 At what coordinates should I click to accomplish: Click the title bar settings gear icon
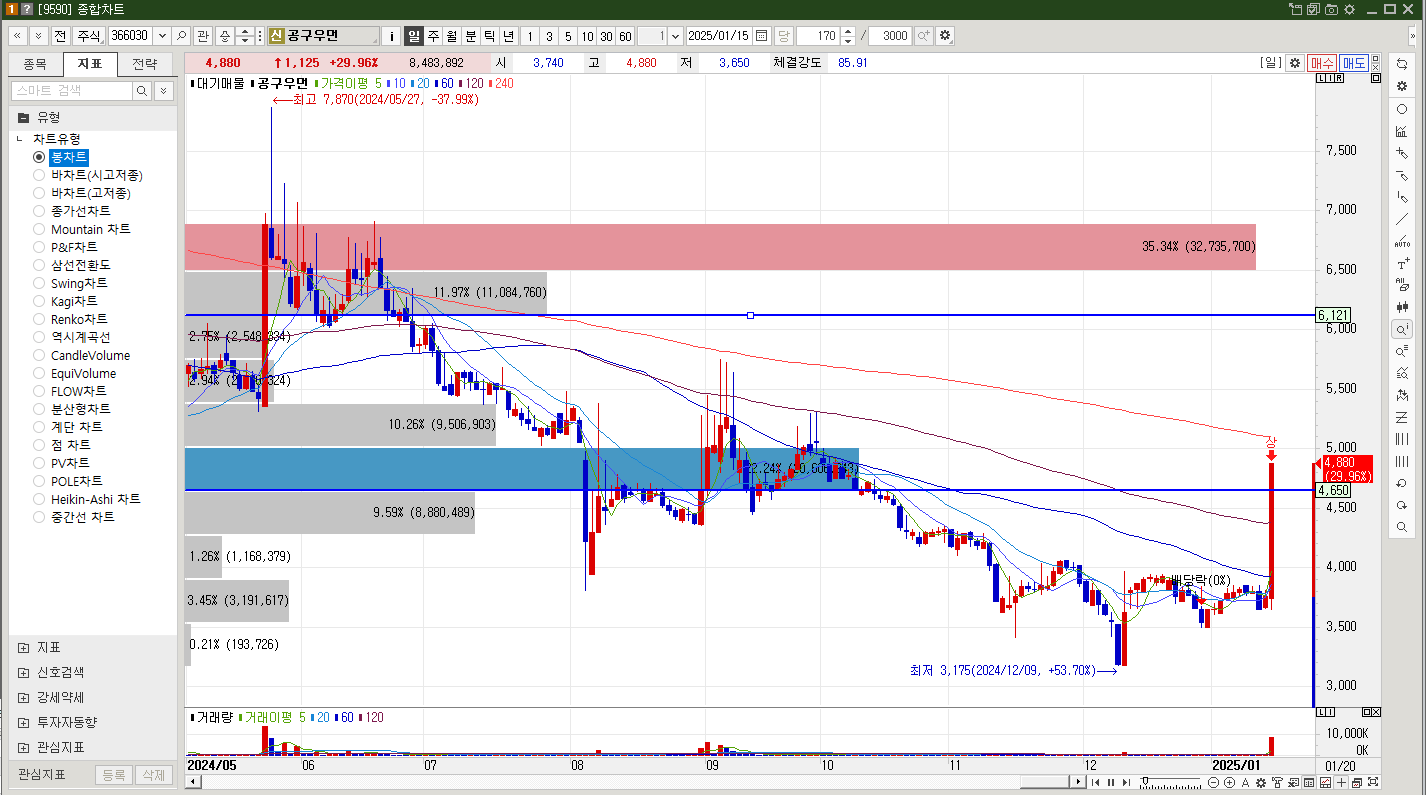(1349, 9)
